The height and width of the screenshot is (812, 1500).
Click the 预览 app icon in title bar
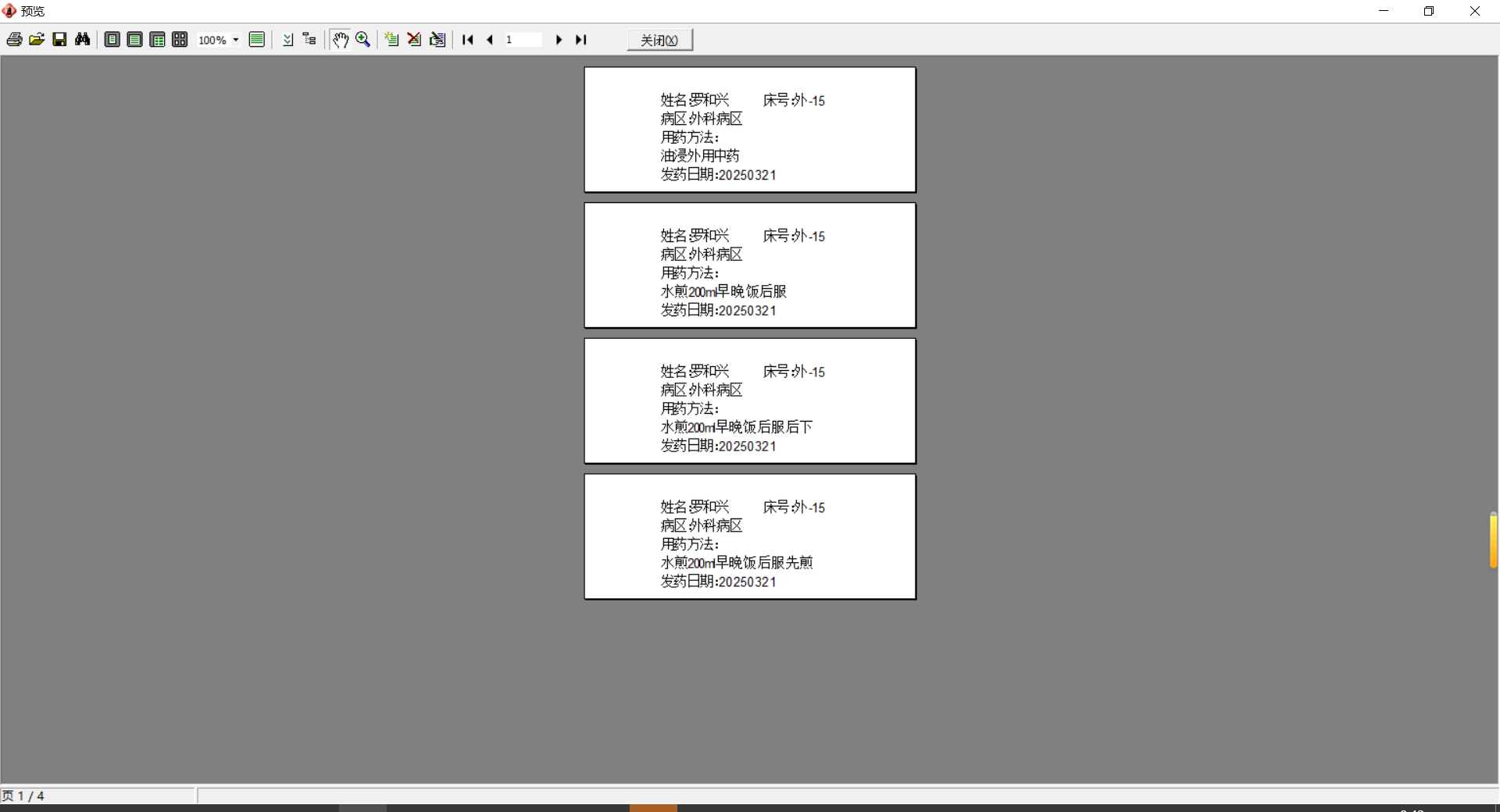pyautogui.click(x=9, y=11)
